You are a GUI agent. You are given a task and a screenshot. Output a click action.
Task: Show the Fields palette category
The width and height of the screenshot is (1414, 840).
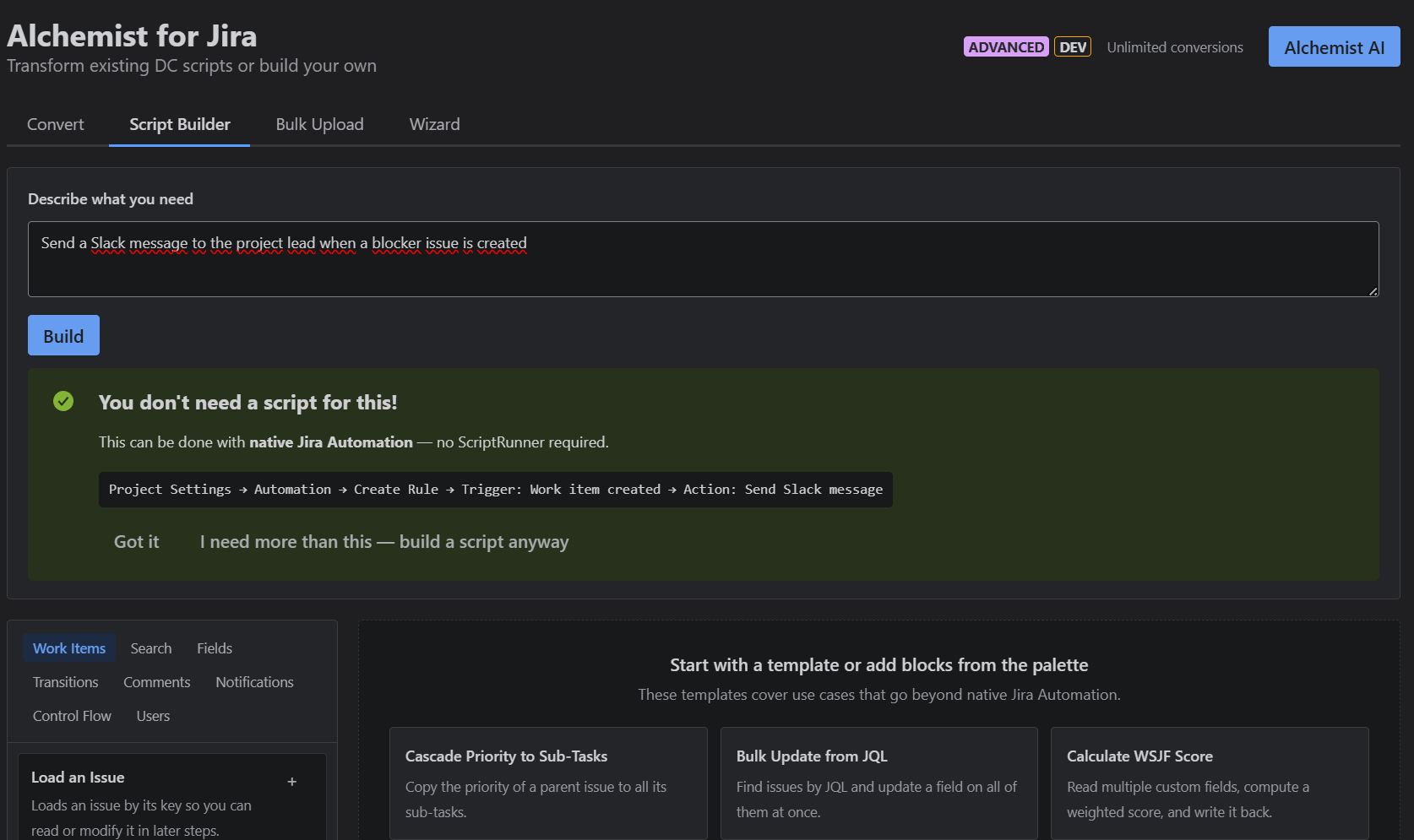tap(215, 648)
